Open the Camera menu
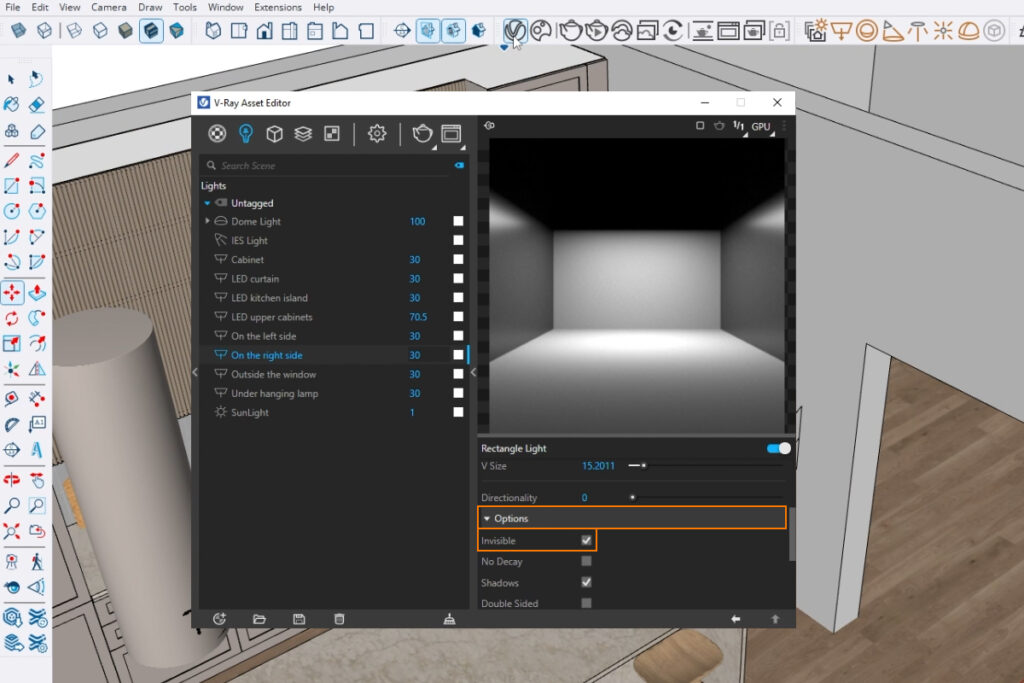 click(109, 7)
